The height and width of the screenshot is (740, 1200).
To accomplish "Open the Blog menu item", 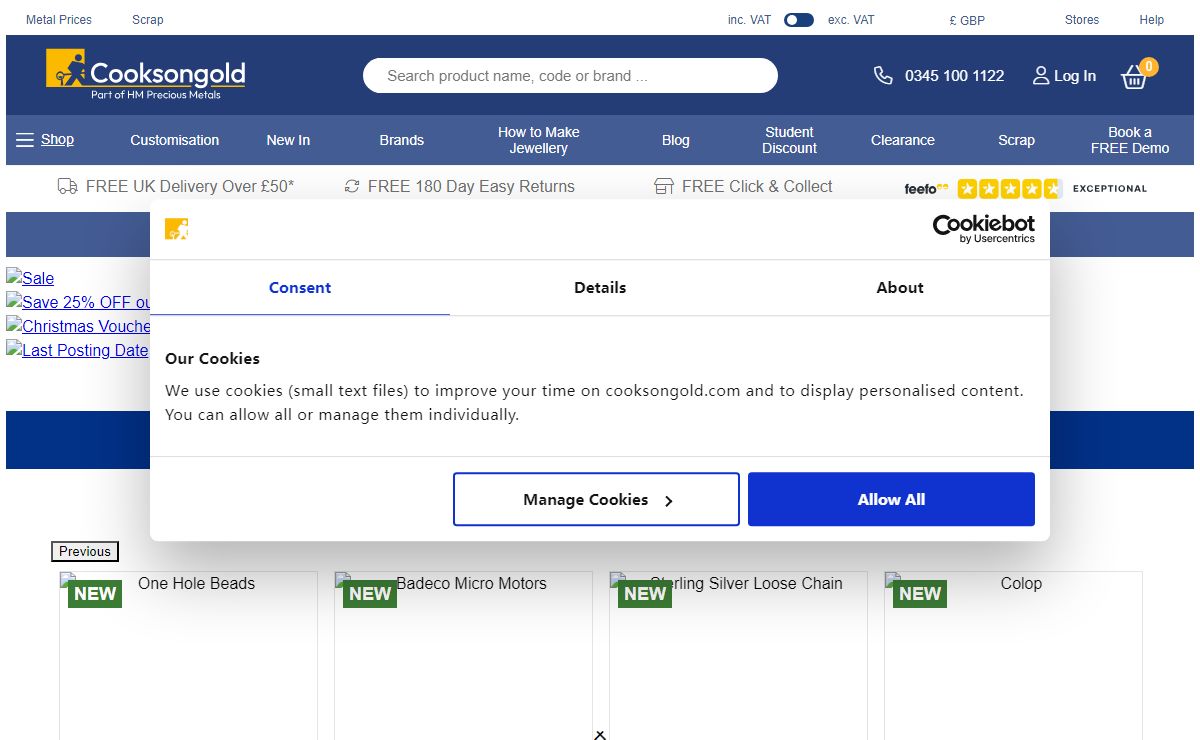I will pos(676,140).
